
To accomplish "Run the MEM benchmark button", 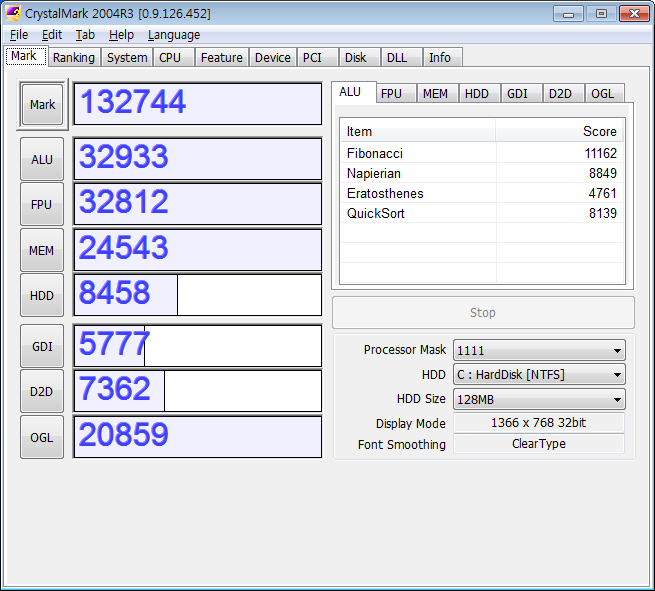I will (x=42, y=250).
